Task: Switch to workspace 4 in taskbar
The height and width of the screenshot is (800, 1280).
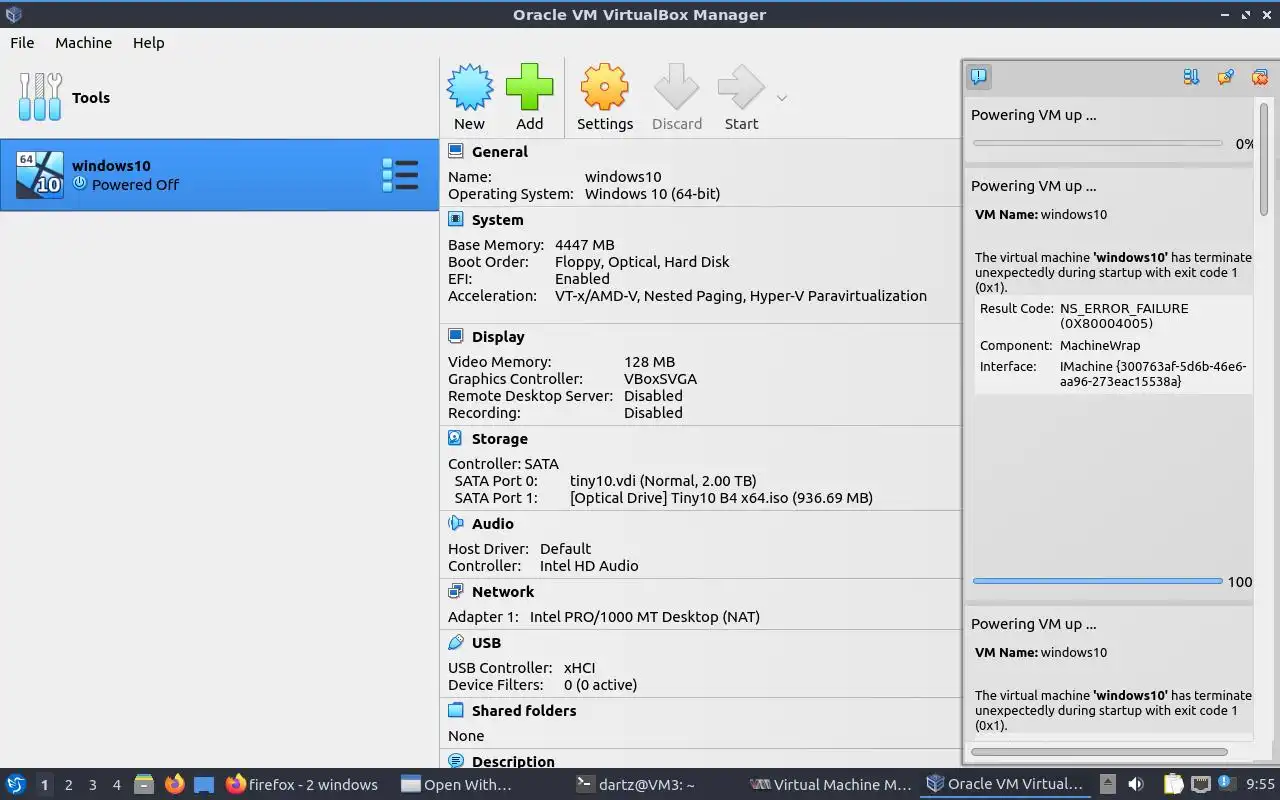Action: coord(116,785)
